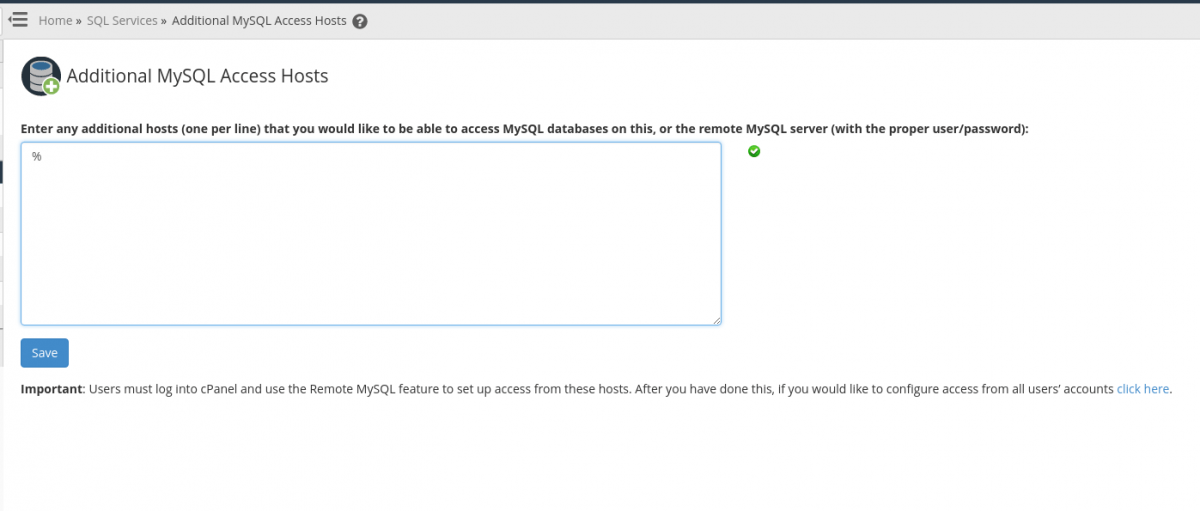This screenshot has width=1200, height=511.
Task: Click the green validation checkmark icon
Action: click(x=754, y=151)
